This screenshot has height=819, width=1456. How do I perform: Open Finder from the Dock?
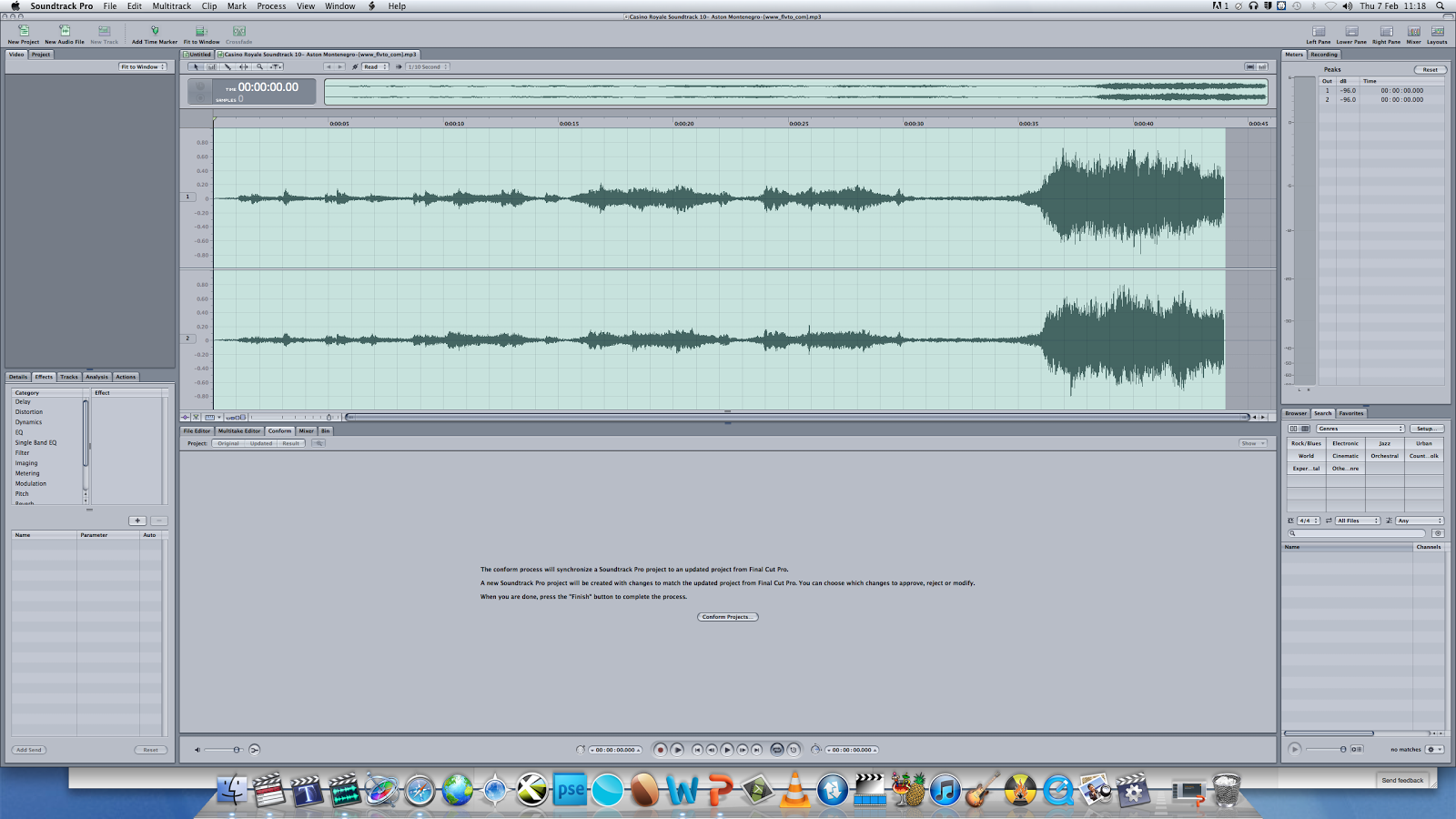coord(231,790)
